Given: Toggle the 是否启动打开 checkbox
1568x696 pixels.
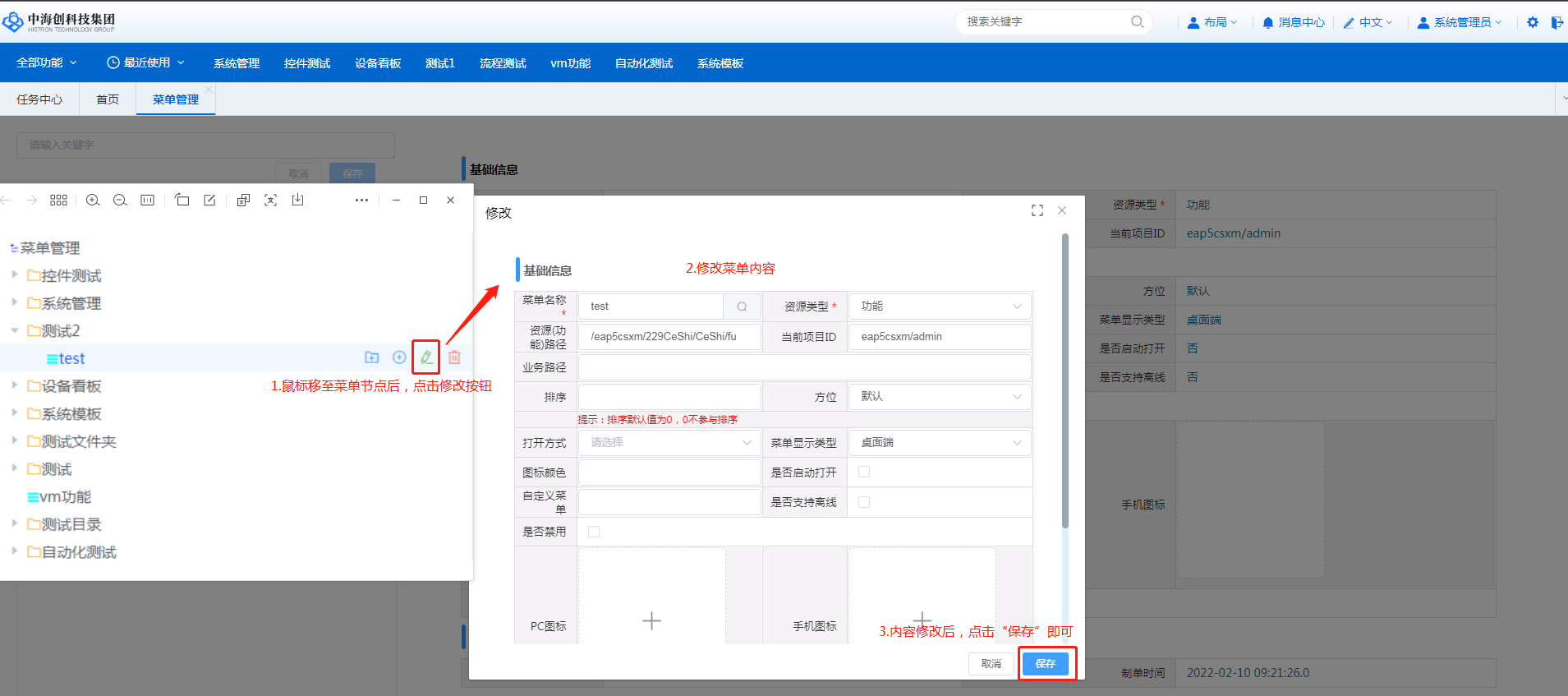Looking at the screenshot, I should pos(864,472).
